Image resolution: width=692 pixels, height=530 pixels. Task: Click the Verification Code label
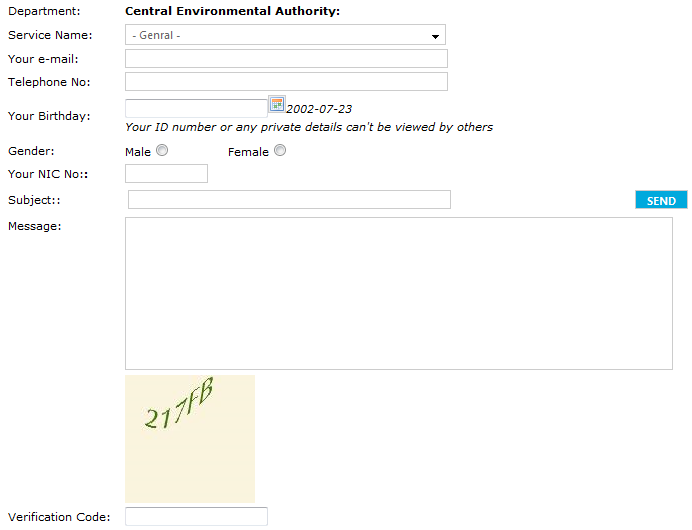click(x=59, y=517)
